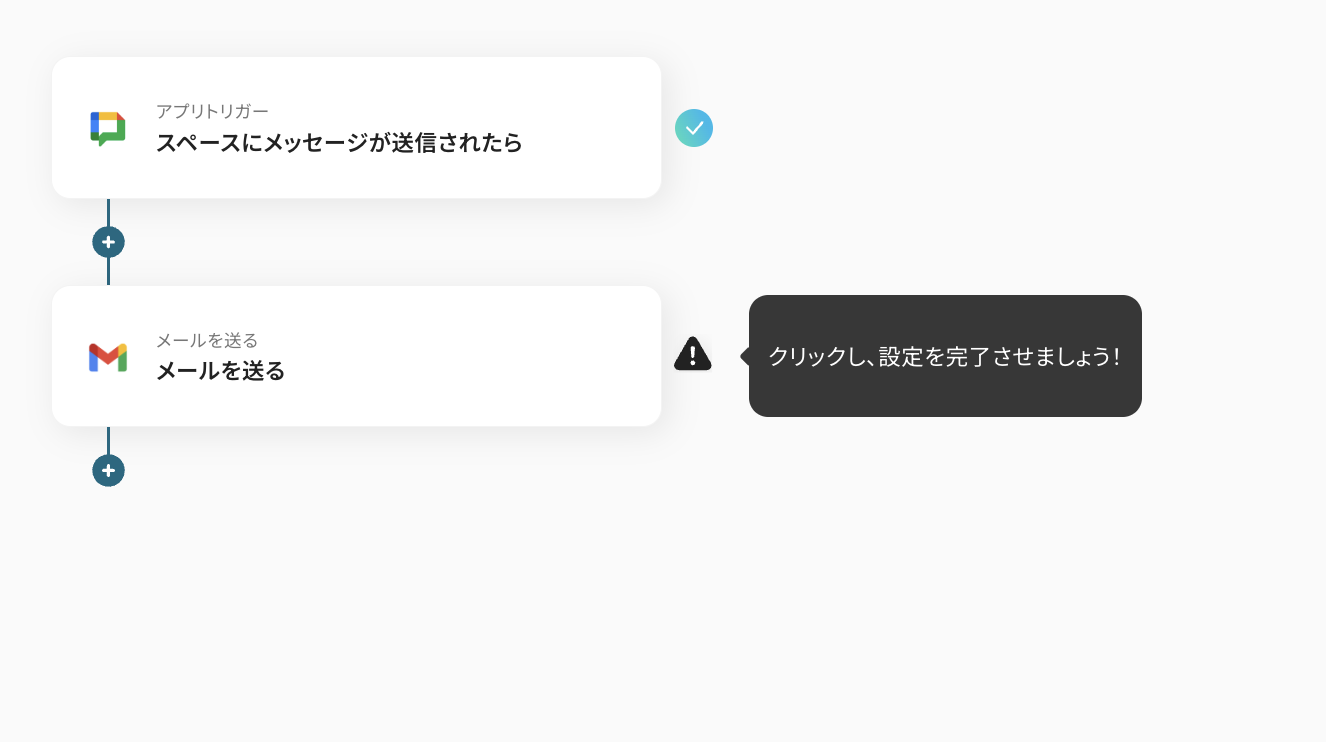
Task: Click the tooltip saying クリックし、設定を完了させましょう！
Action: (945, 356)
